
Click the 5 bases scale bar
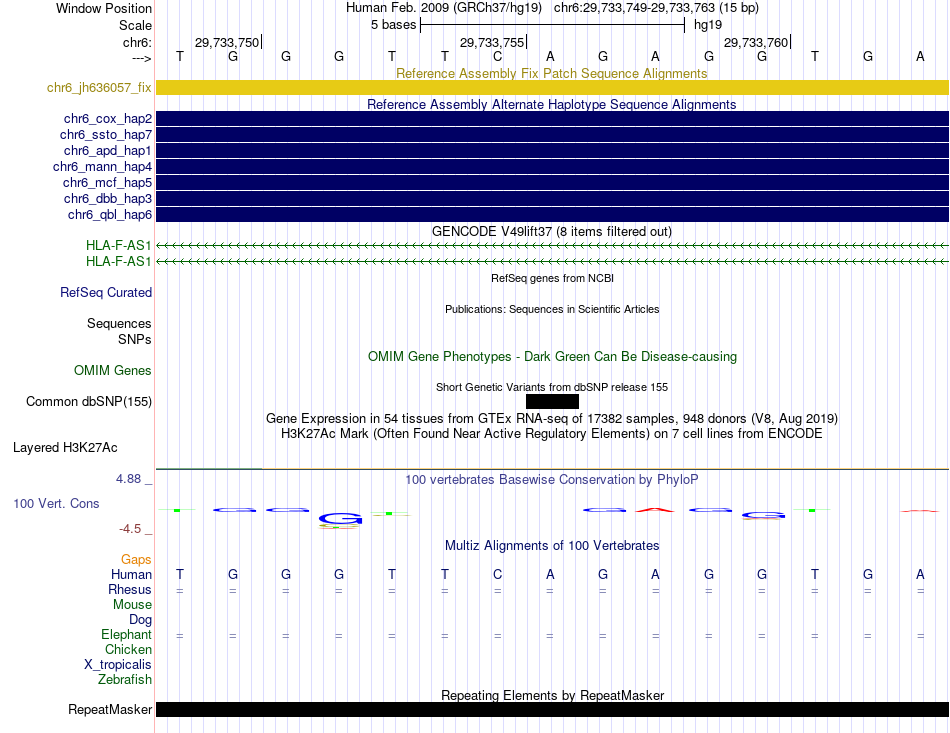(552, 25)
